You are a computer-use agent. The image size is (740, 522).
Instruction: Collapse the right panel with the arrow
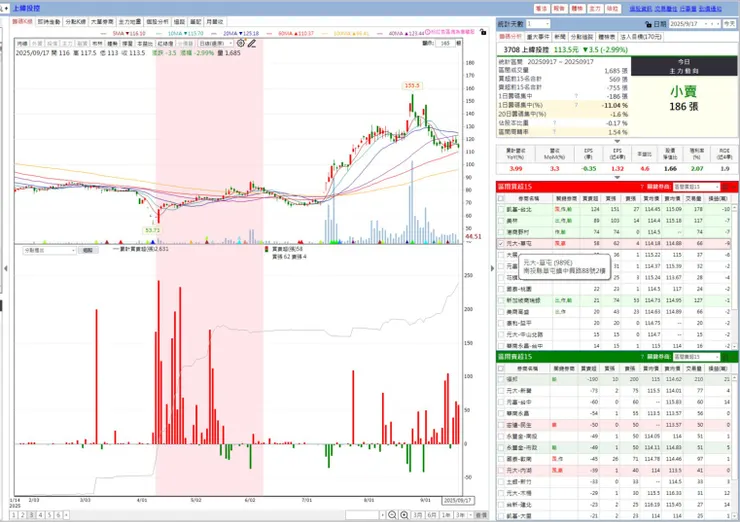click(x=492, y=269)
